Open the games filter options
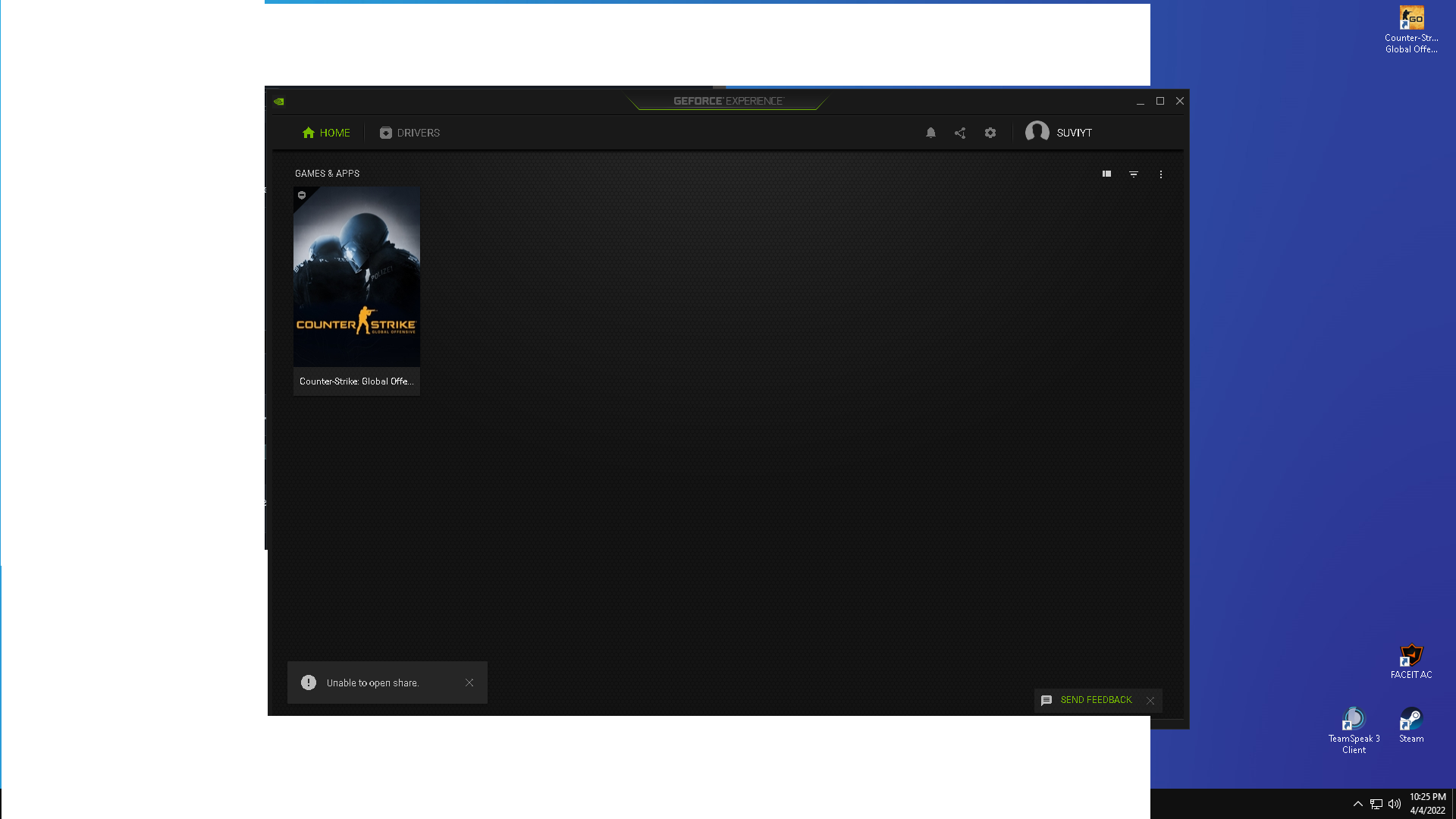1456x819 pixels. coord(1134,174)
